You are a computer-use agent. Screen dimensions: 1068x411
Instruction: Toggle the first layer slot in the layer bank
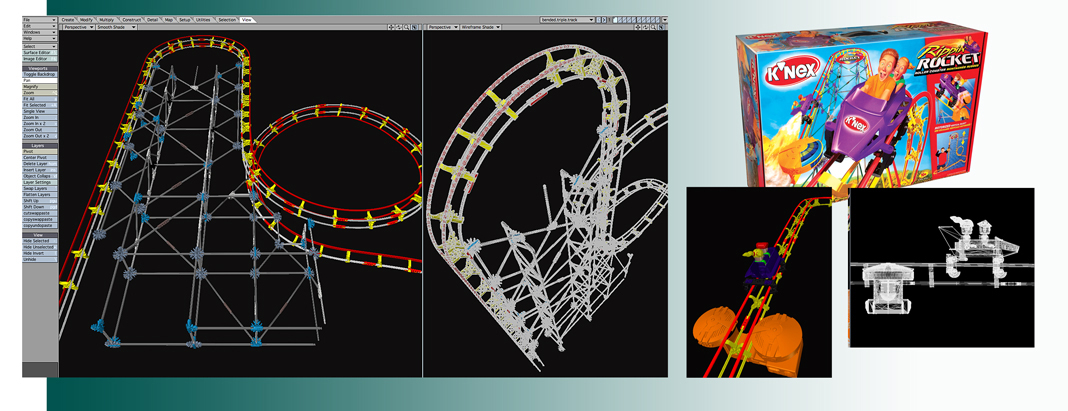pos(616,20)
